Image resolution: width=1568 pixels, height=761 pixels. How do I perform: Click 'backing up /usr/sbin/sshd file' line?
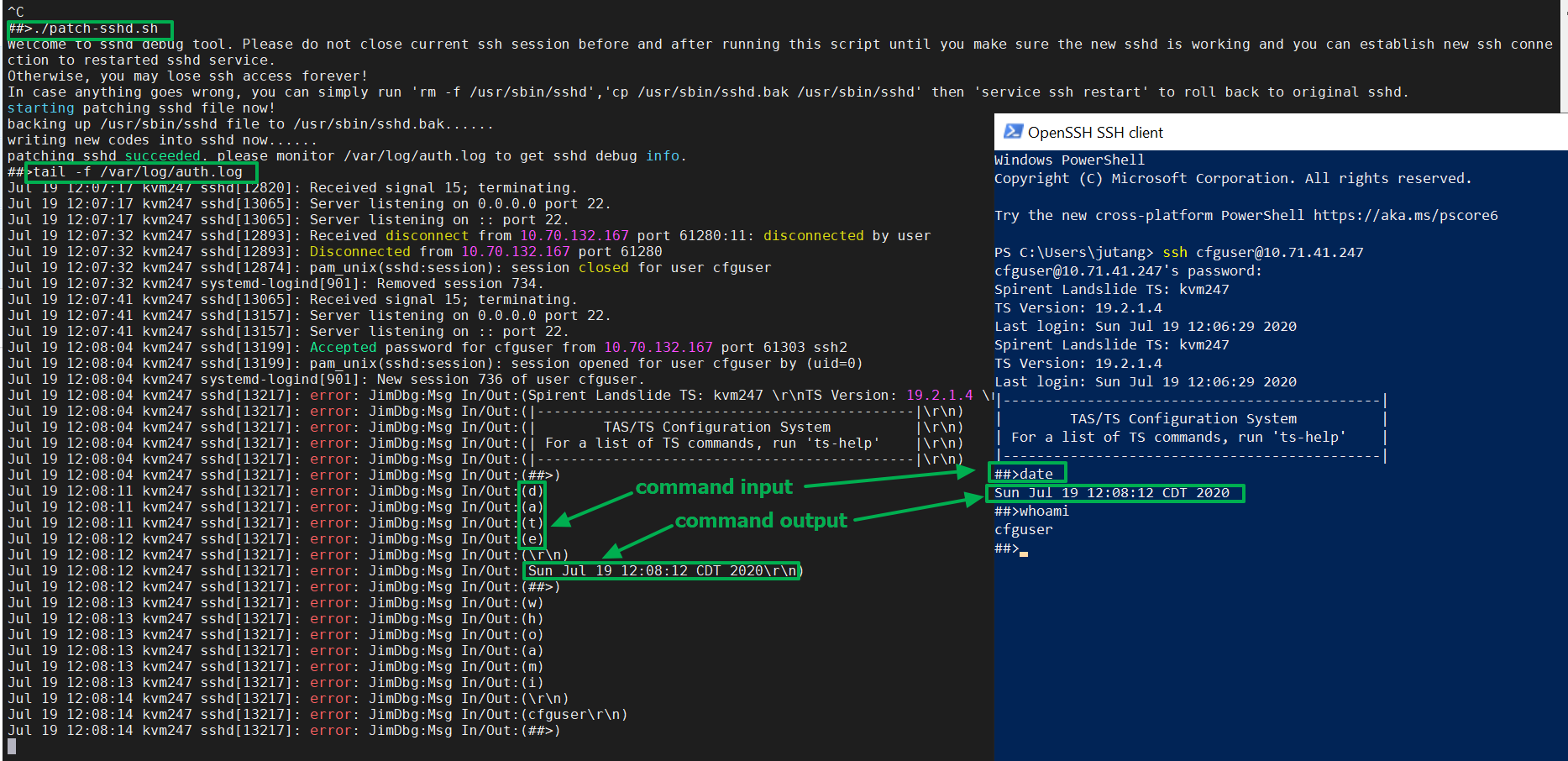click(251, 124)
